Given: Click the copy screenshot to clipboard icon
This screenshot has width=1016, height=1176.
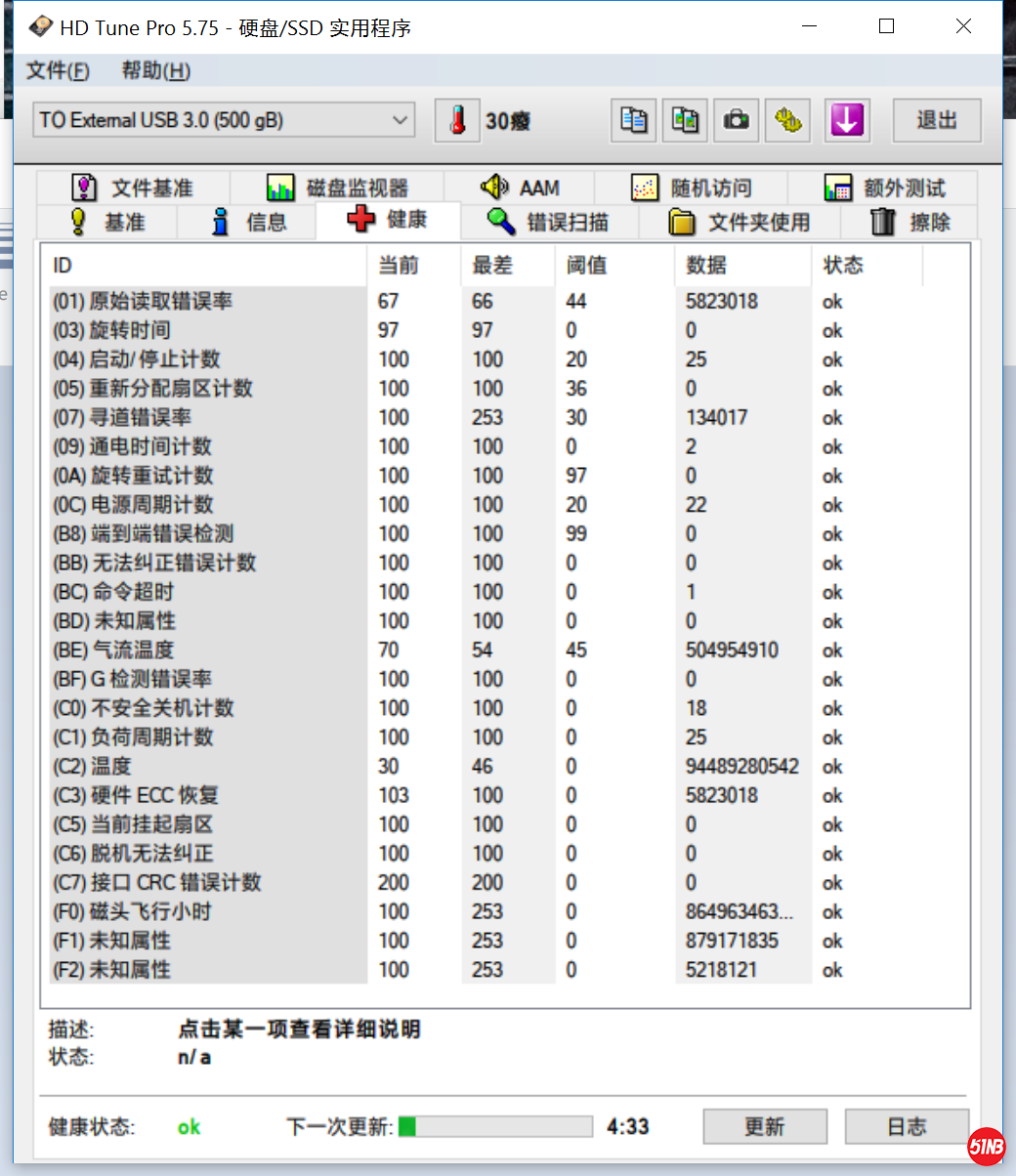Looking at the screenshot, I should pos(685,121).
